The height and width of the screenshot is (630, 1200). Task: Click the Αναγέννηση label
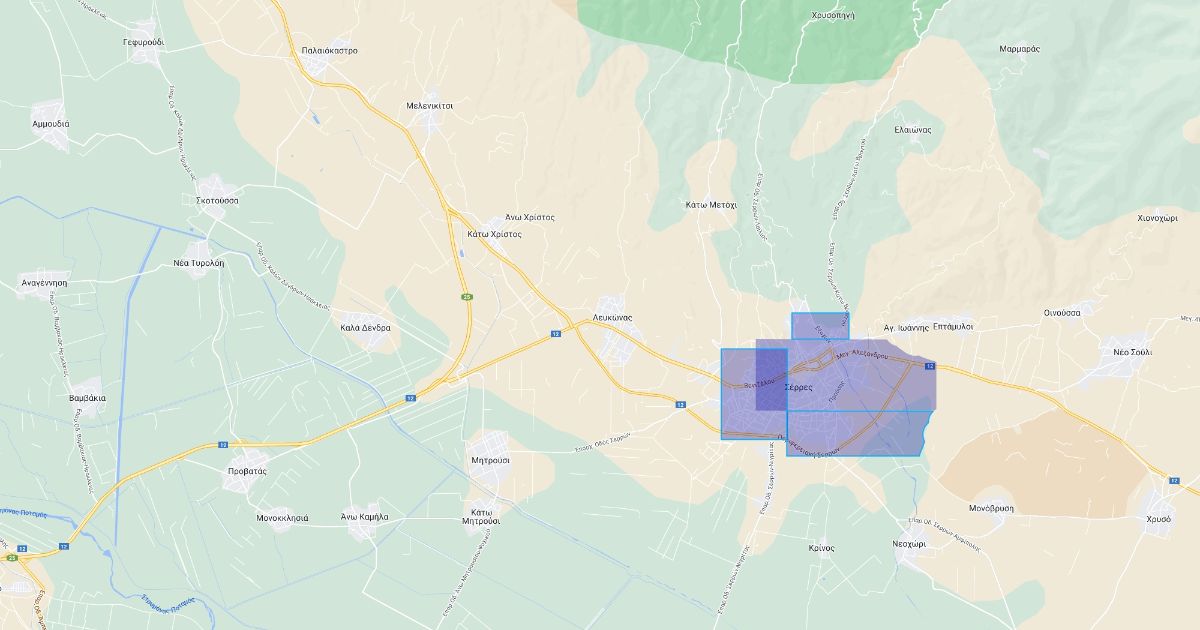tap(44, 283)
